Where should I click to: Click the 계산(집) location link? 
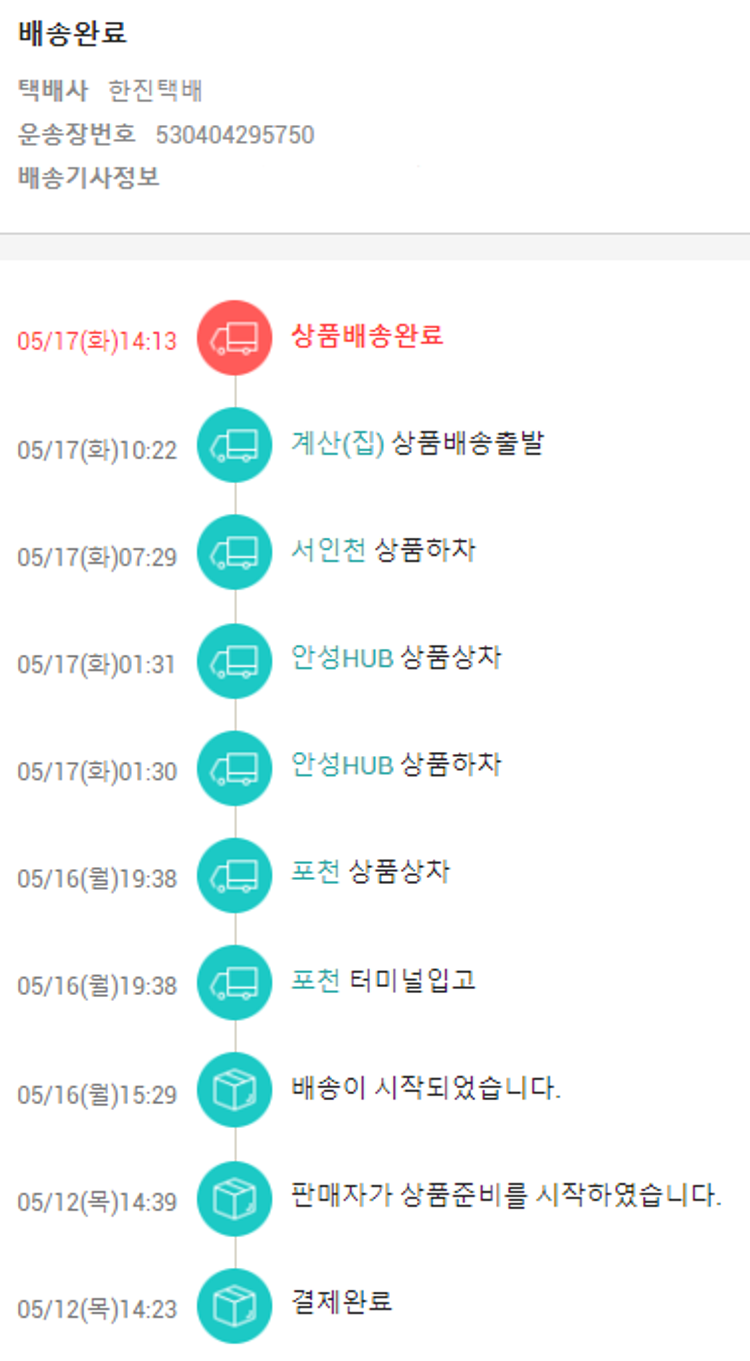[x=338, y=443]
